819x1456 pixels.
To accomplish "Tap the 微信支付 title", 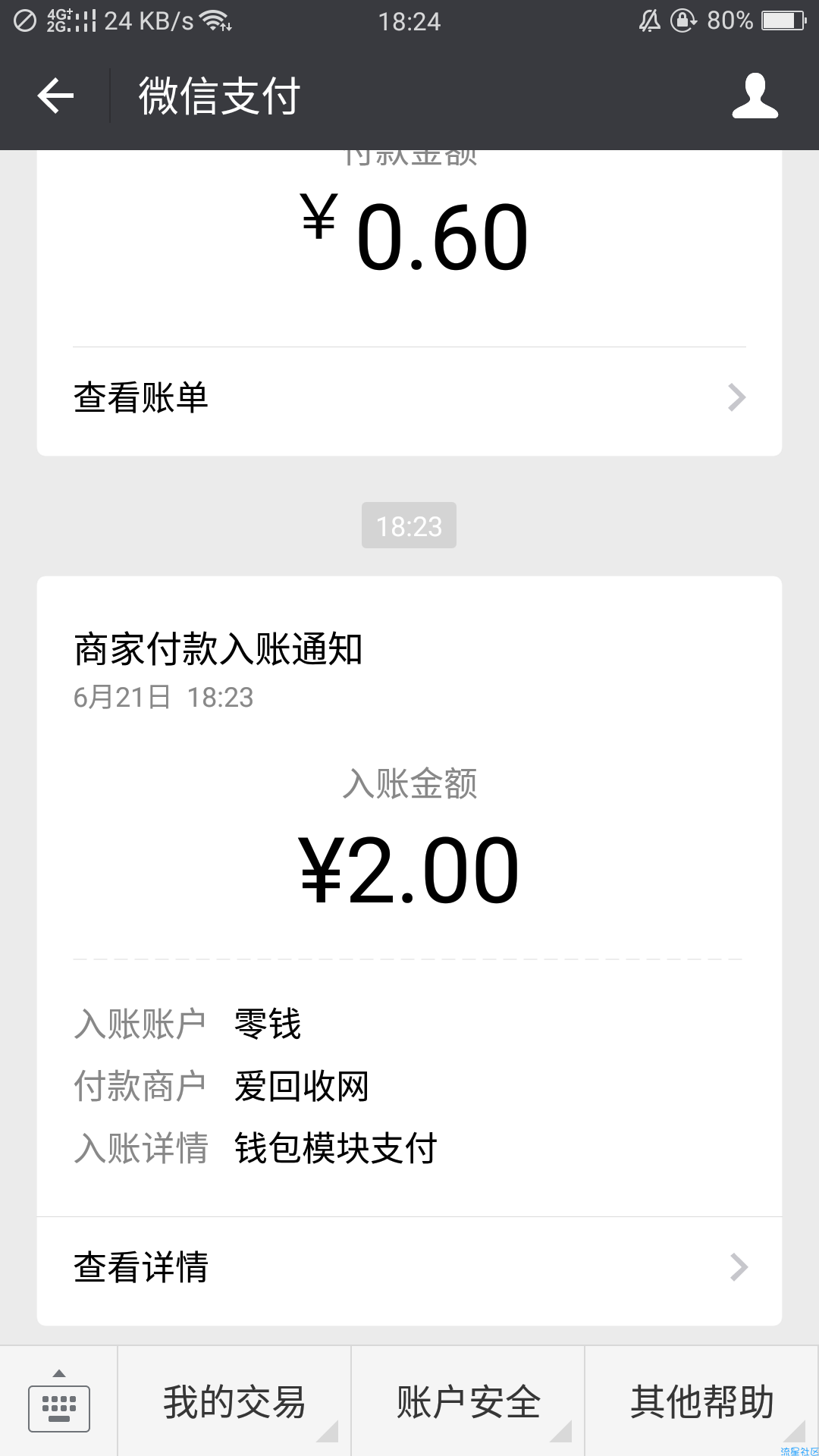I will tap(220, 96).
